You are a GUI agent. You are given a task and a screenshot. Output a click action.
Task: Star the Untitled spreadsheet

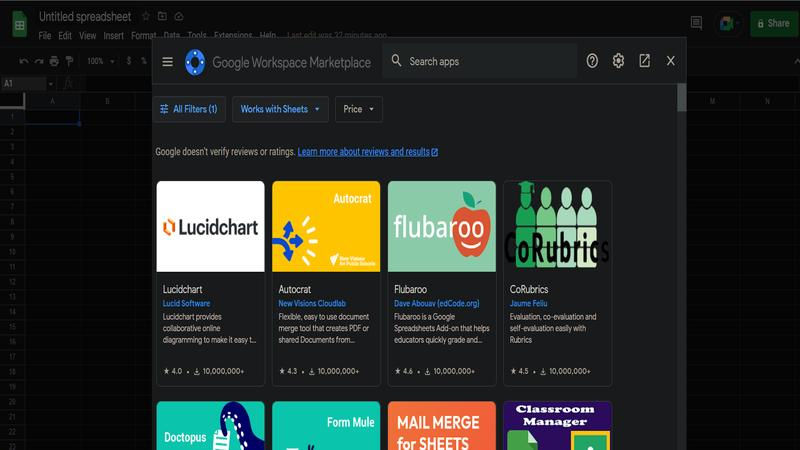click(146, 16)
